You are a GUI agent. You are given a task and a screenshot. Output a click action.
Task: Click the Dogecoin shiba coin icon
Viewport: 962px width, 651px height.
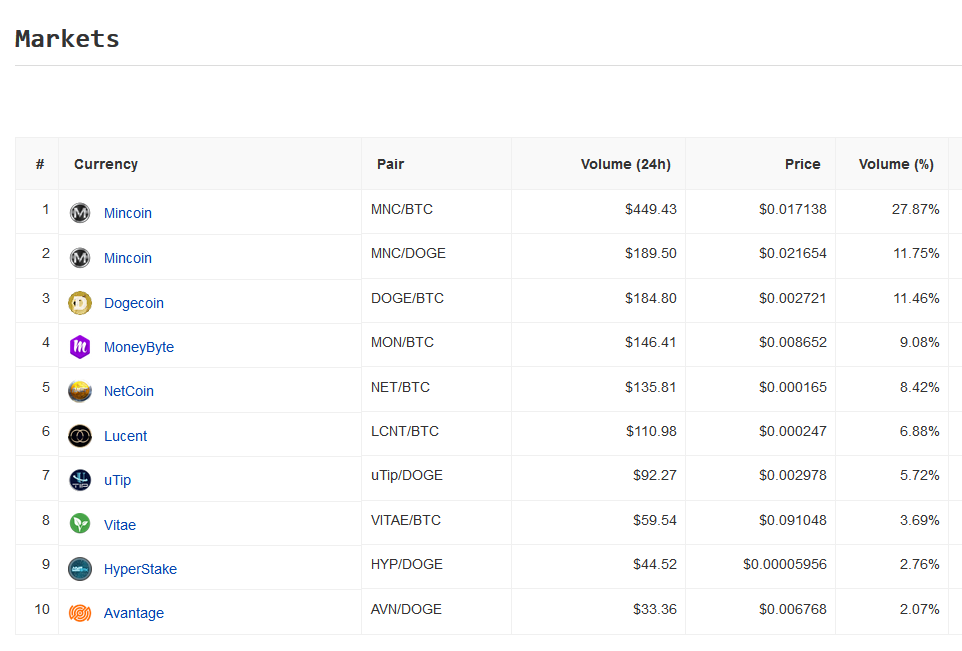click(80, 303)
